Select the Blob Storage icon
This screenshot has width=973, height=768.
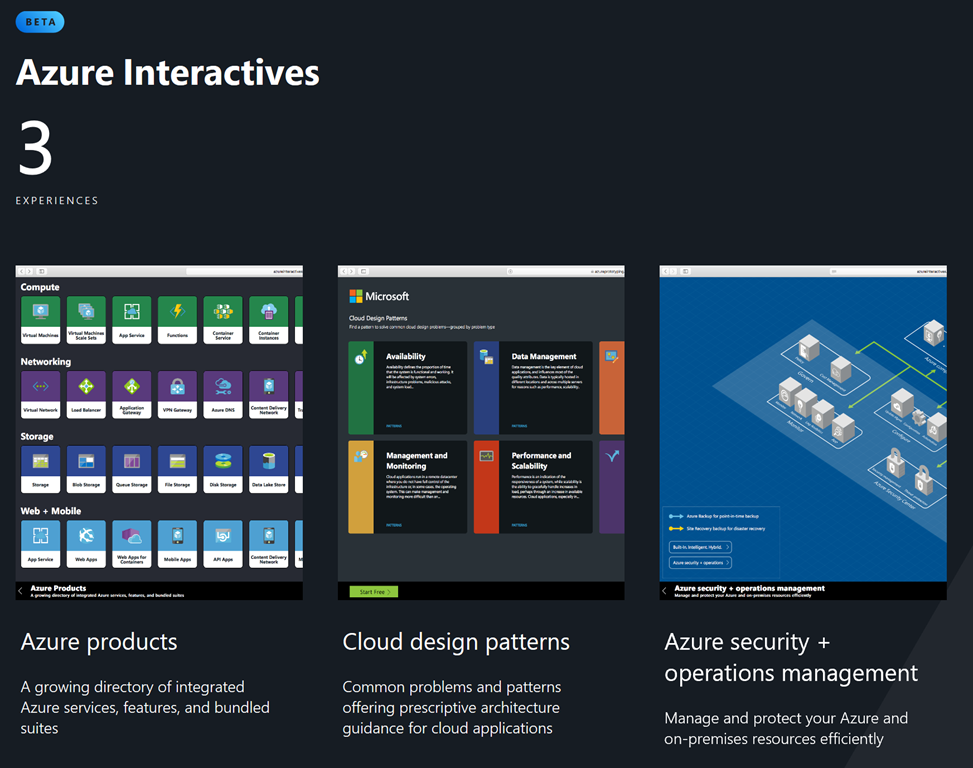point(86,469)
